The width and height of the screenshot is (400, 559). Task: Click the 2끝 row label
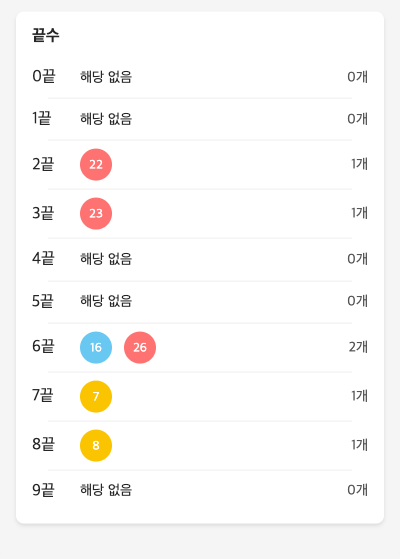point(43,164)
